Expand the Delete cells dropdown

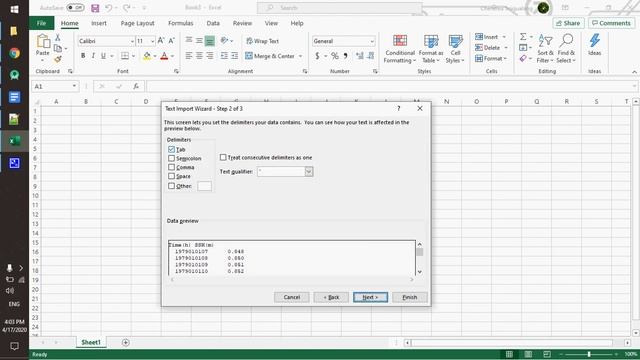[506, 48]
